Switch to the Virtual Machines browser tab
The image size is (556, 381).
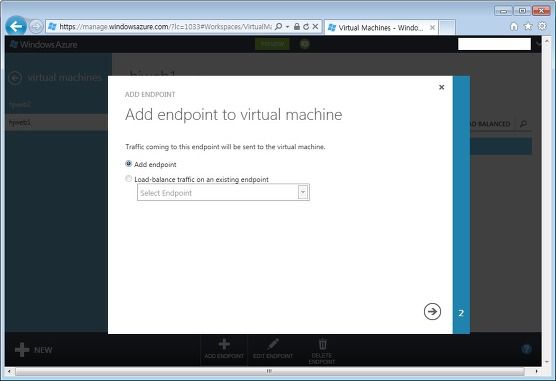pyautogui.click(x=381, y=28)
